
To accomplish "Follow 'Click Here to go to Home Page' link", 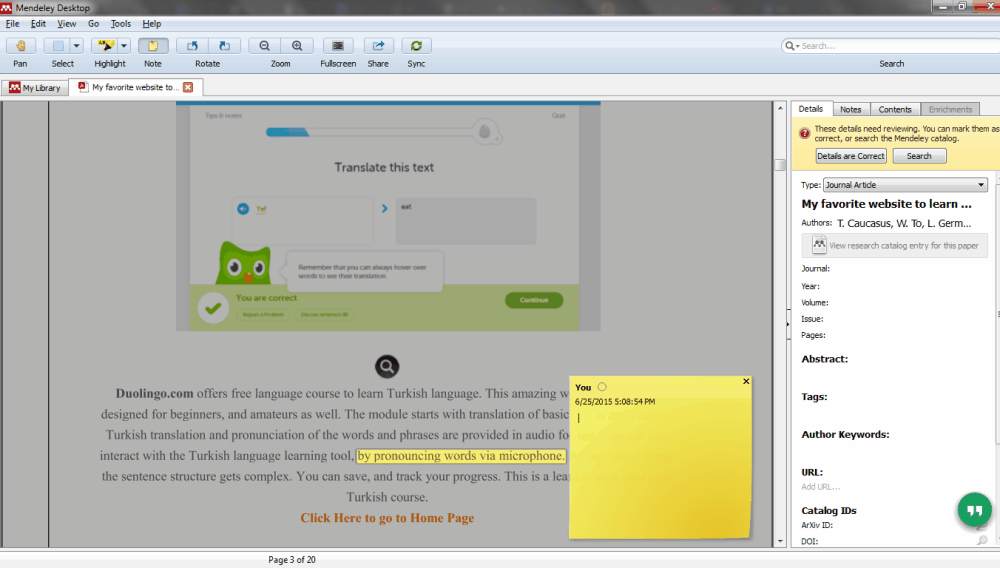I will (x=387, y=518).
